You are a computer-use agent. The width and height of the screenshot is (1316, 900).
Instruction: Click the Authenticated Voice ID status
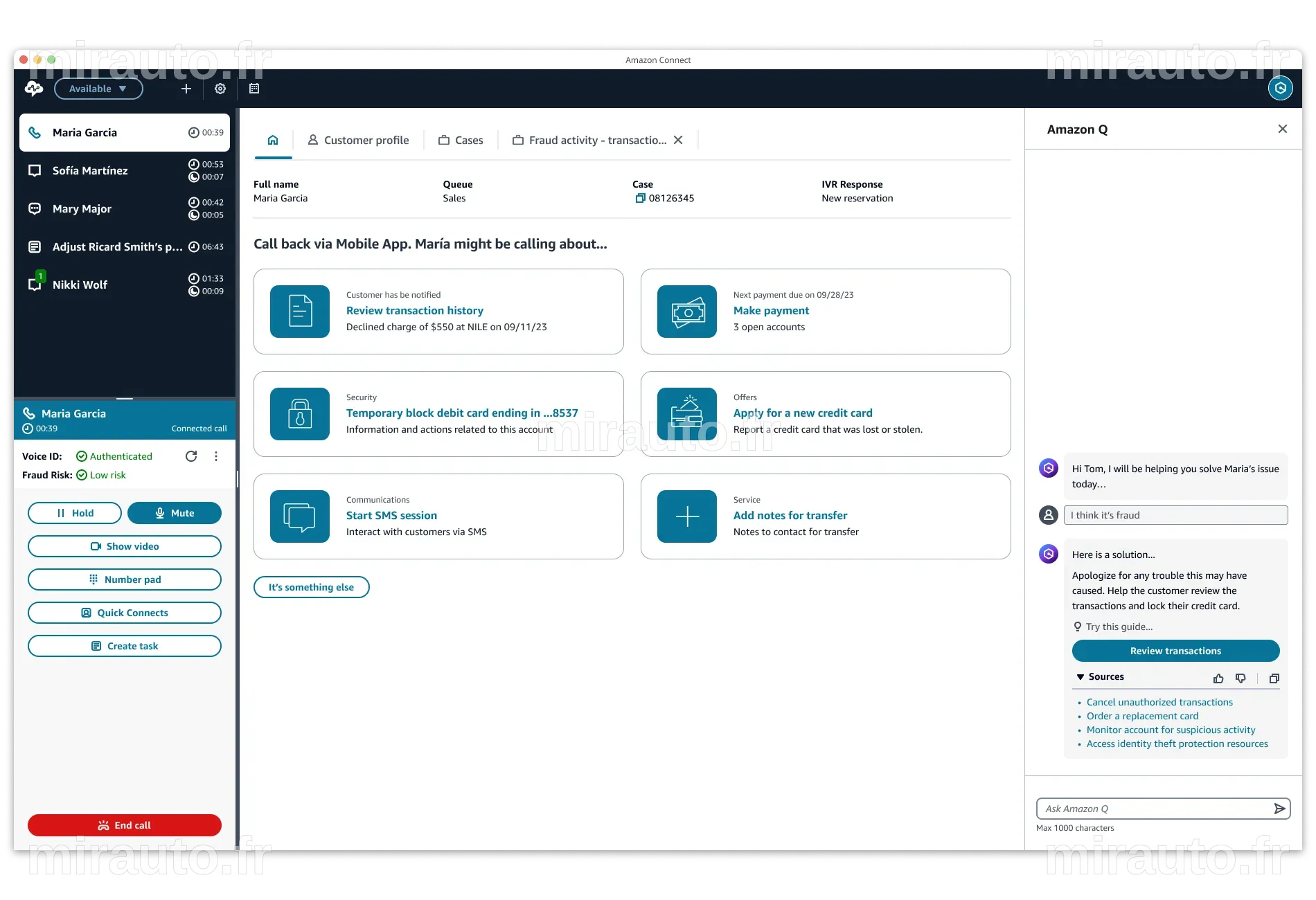114,456
